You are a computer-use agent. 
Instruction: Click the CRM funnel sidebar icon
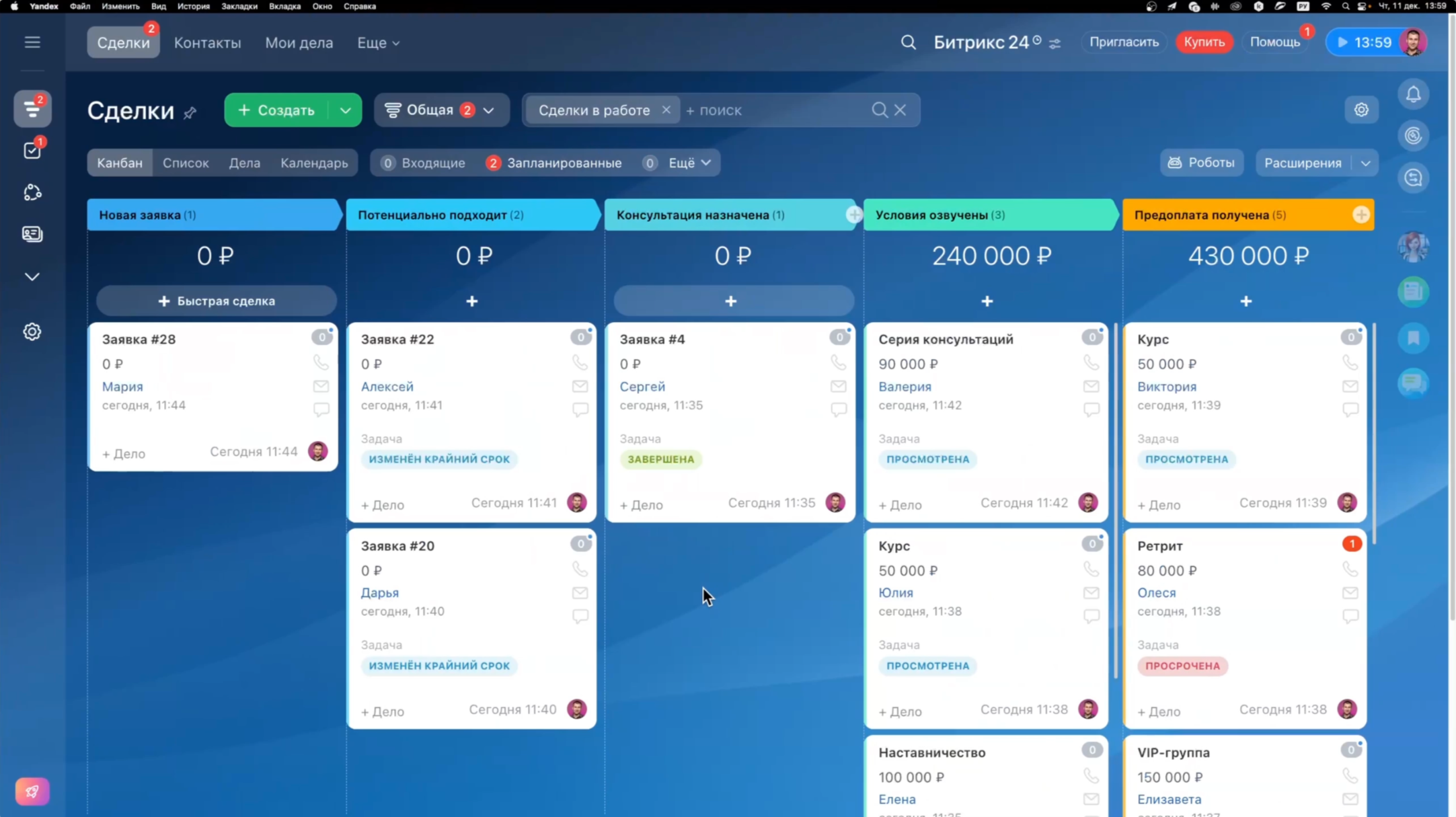coord(32,109)
